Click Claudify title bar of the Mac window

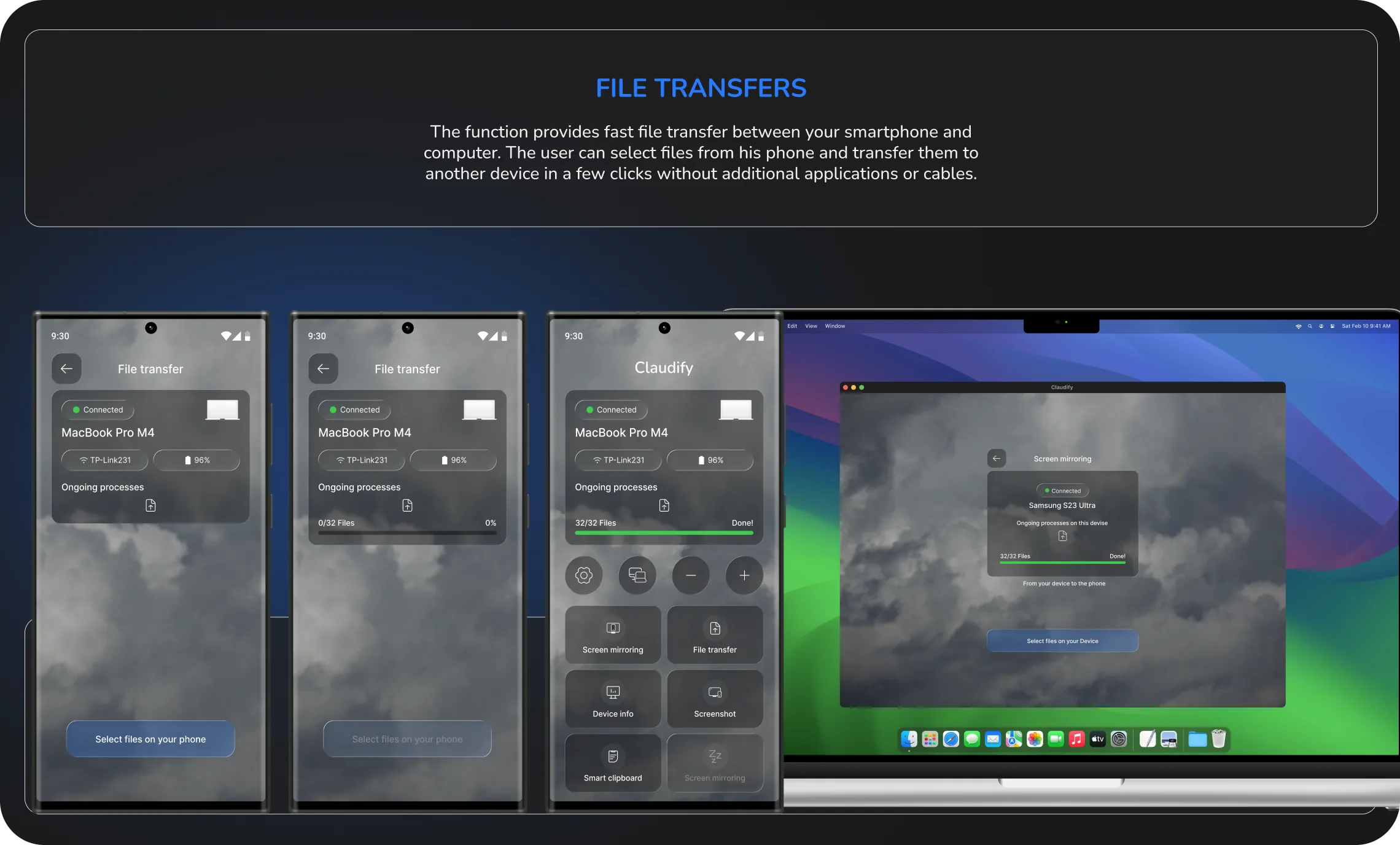pos(1062,387)
